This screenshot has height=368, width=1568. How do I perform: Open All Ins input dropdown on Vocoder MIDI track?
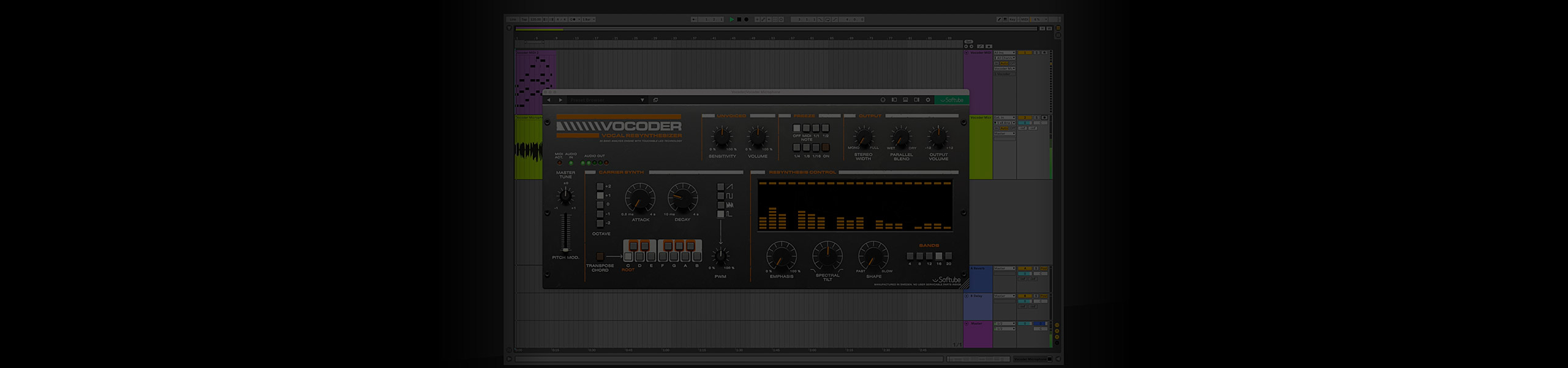1005,53
